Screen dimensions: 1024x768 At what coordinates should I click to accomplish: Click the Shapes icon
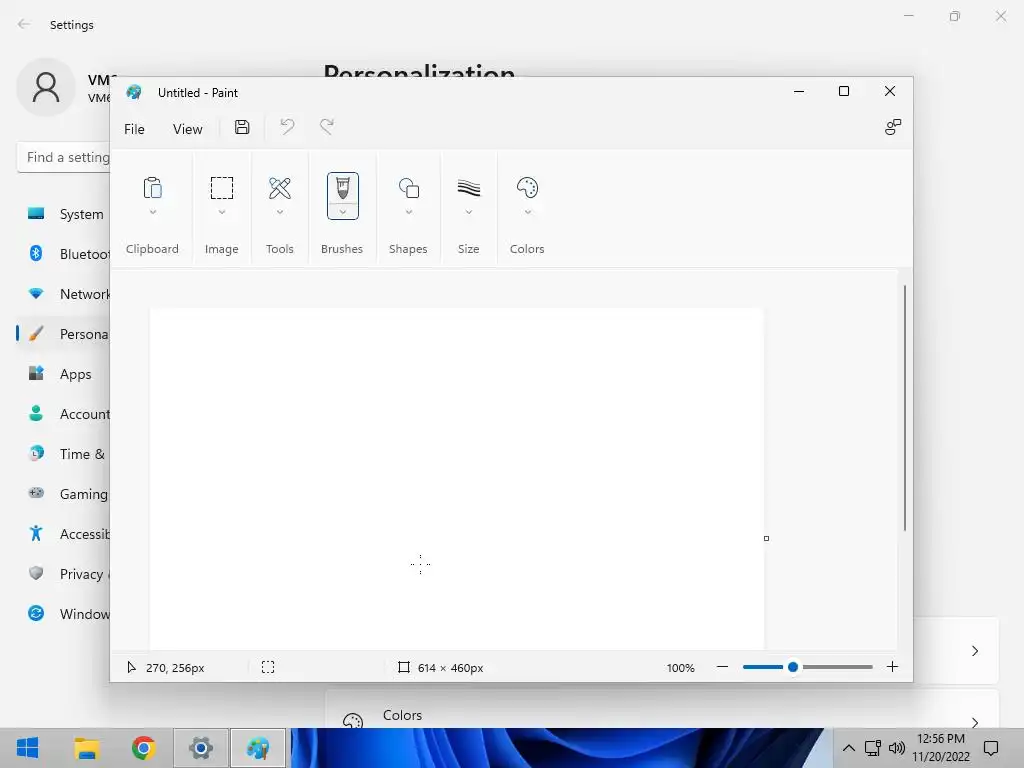409,188
